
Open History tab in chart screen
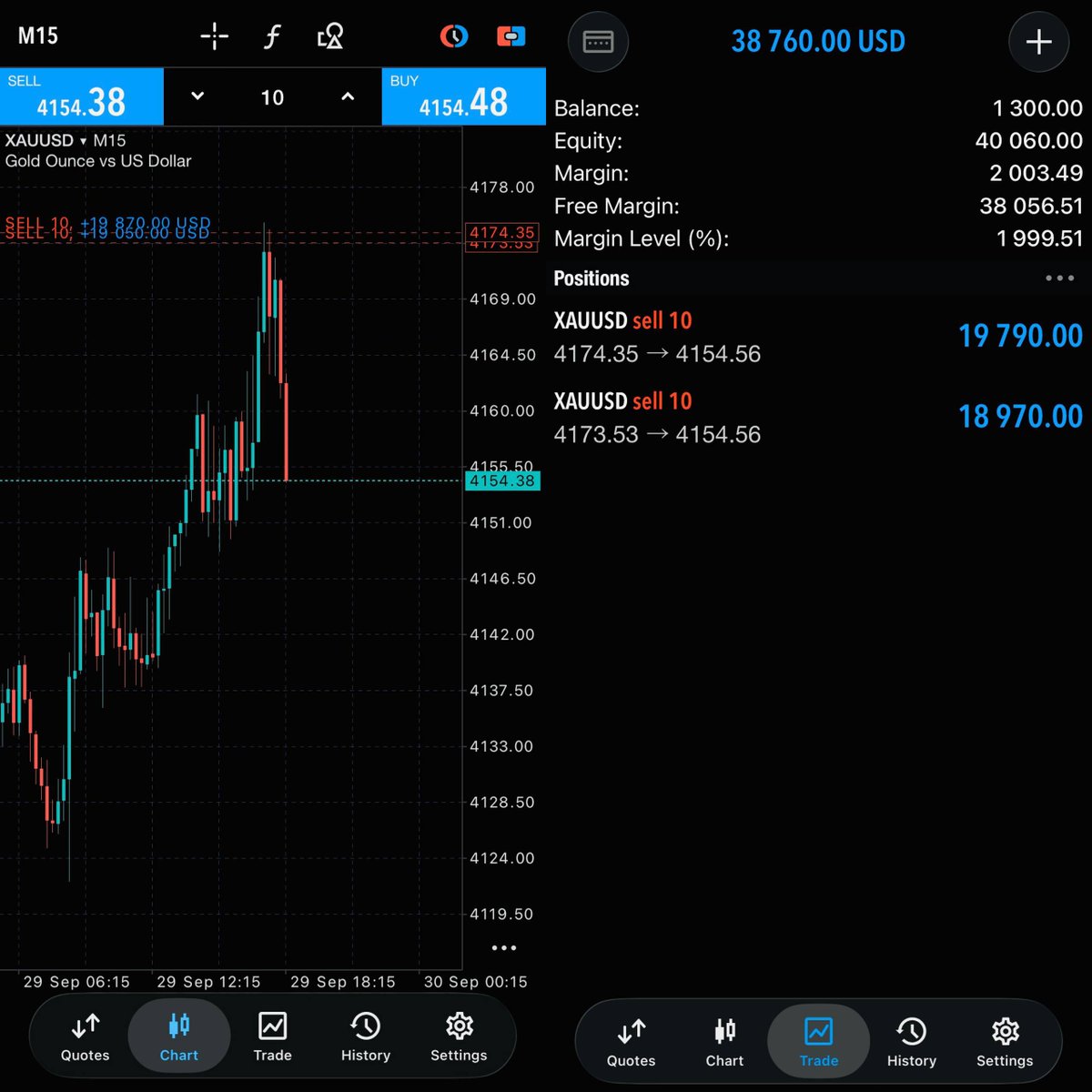tap(365, 1038)
